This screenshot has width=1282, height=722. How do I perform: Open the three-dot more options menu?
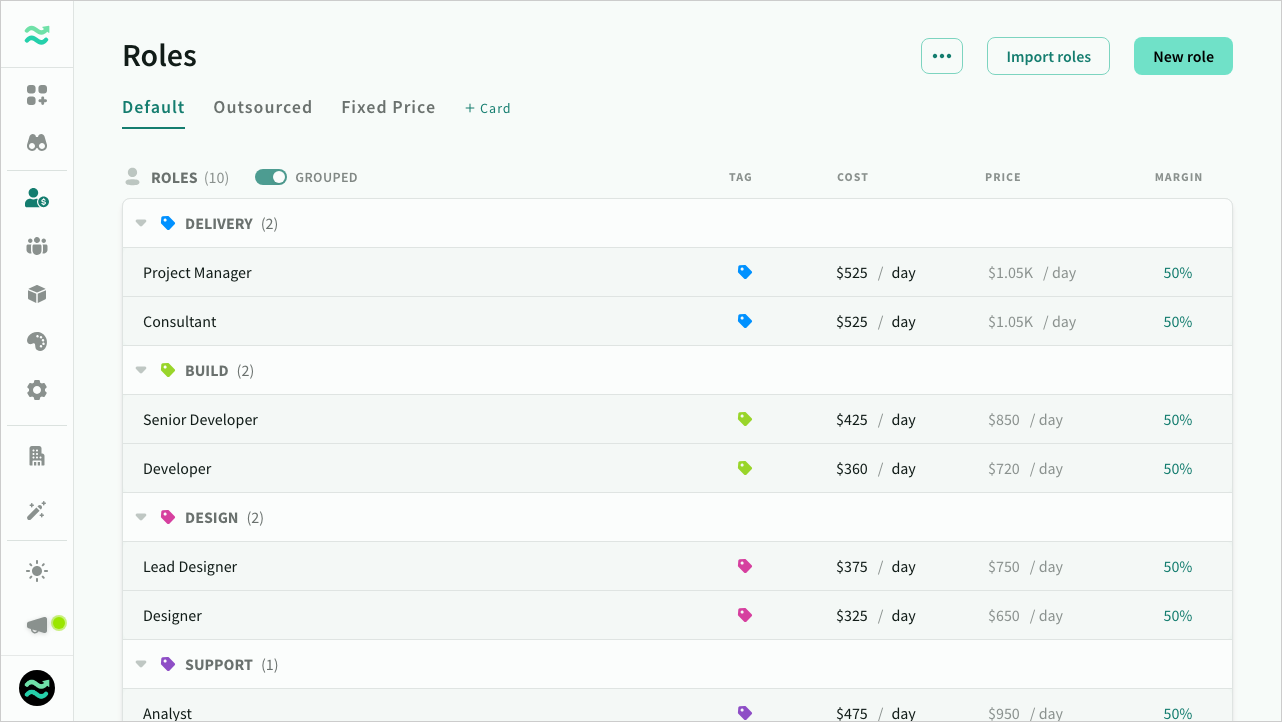pos(941,57)
